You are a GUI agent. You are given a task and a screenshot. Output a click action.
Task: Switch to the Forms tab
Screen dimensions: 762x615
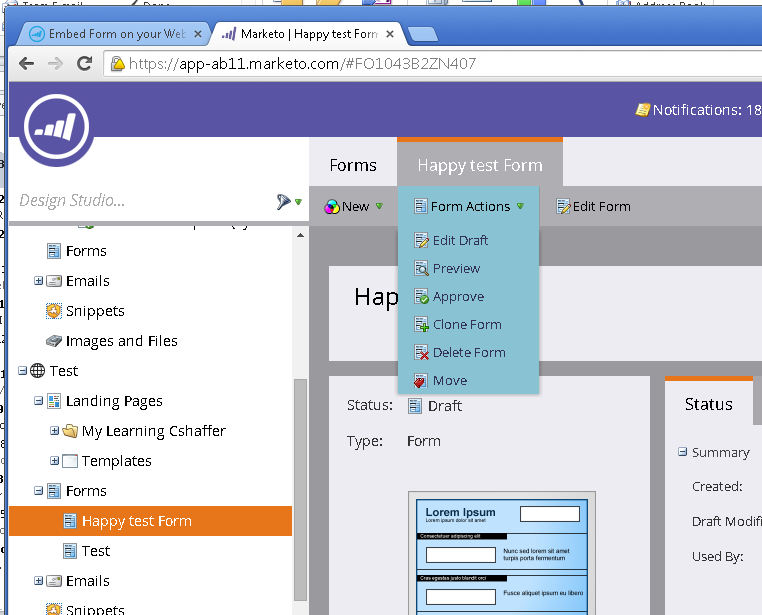pos(353,166)
